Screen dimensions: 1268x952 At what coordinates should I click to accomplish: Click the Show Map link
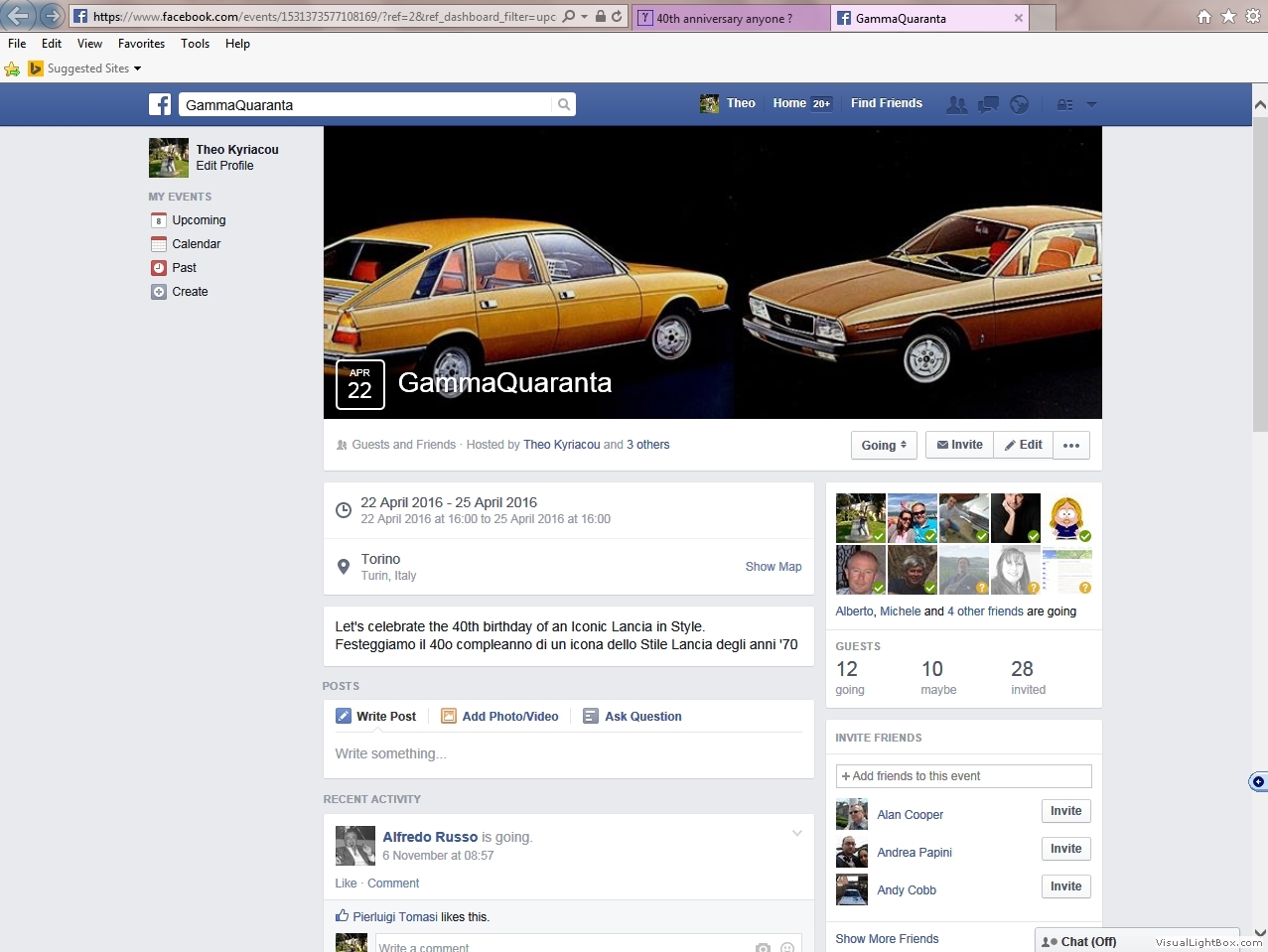click(x=774, y=567)
